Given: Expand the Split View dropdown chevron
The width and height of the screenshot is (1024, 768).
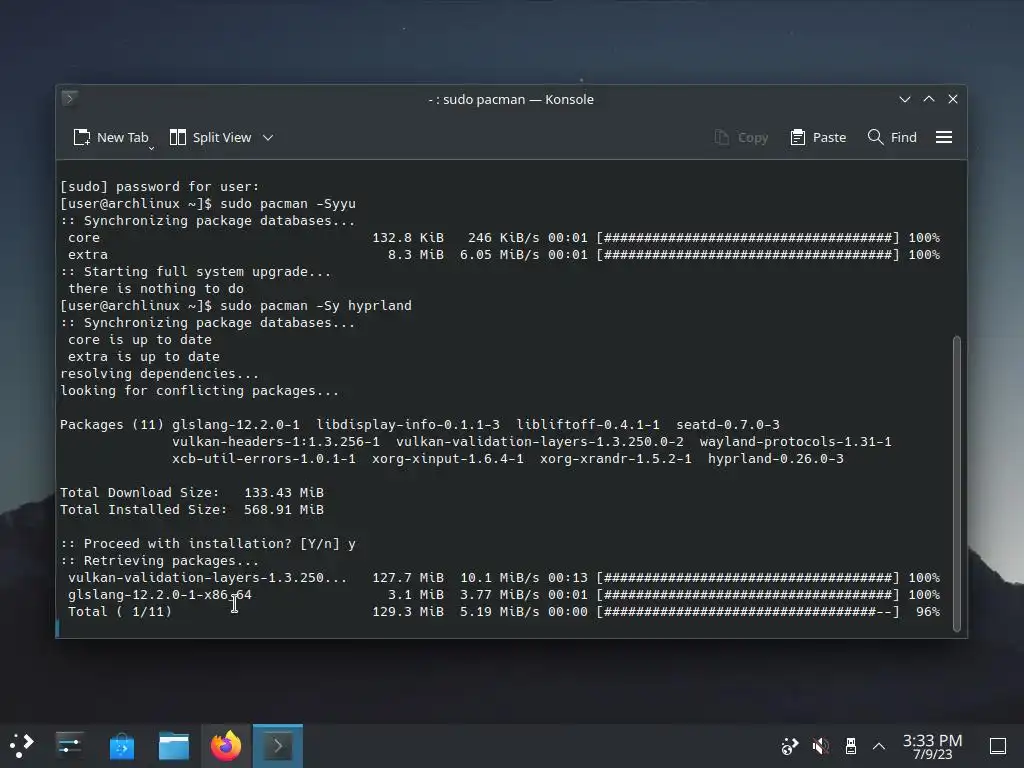Looking at the screenshot, I should [268, 137].
